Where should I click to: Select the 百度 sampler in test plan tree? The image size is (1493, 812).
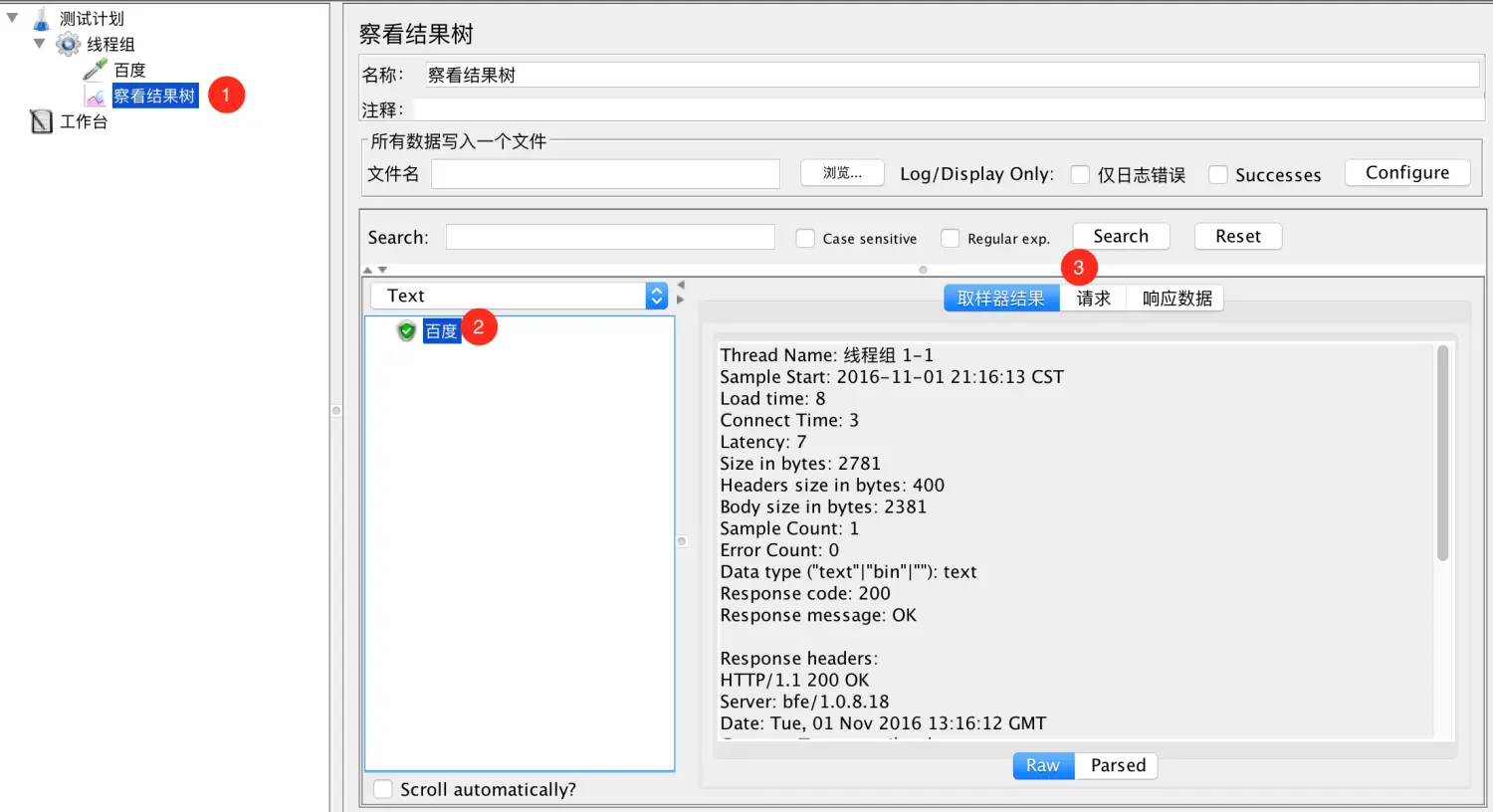[x=129, y=71]
